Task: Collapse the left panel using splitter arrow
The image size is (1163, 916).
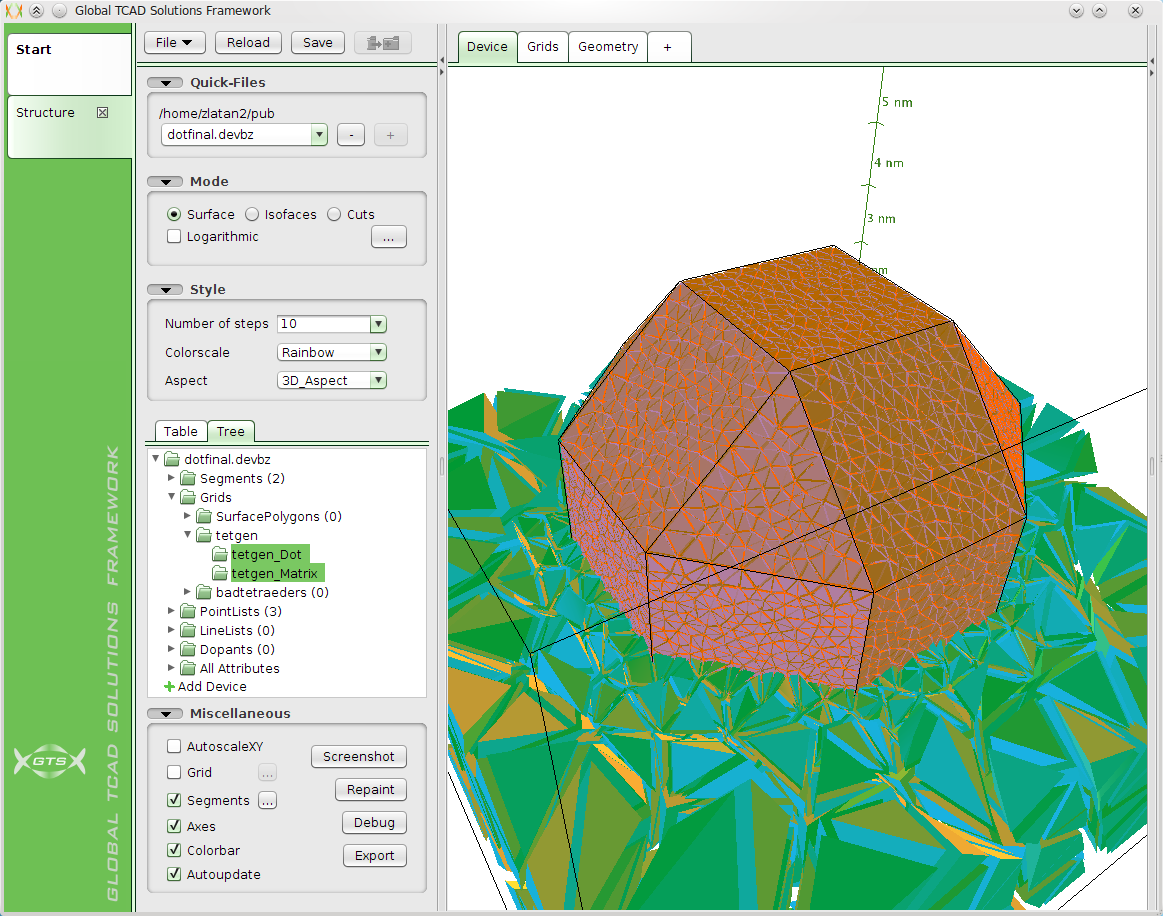Action: 442,61
